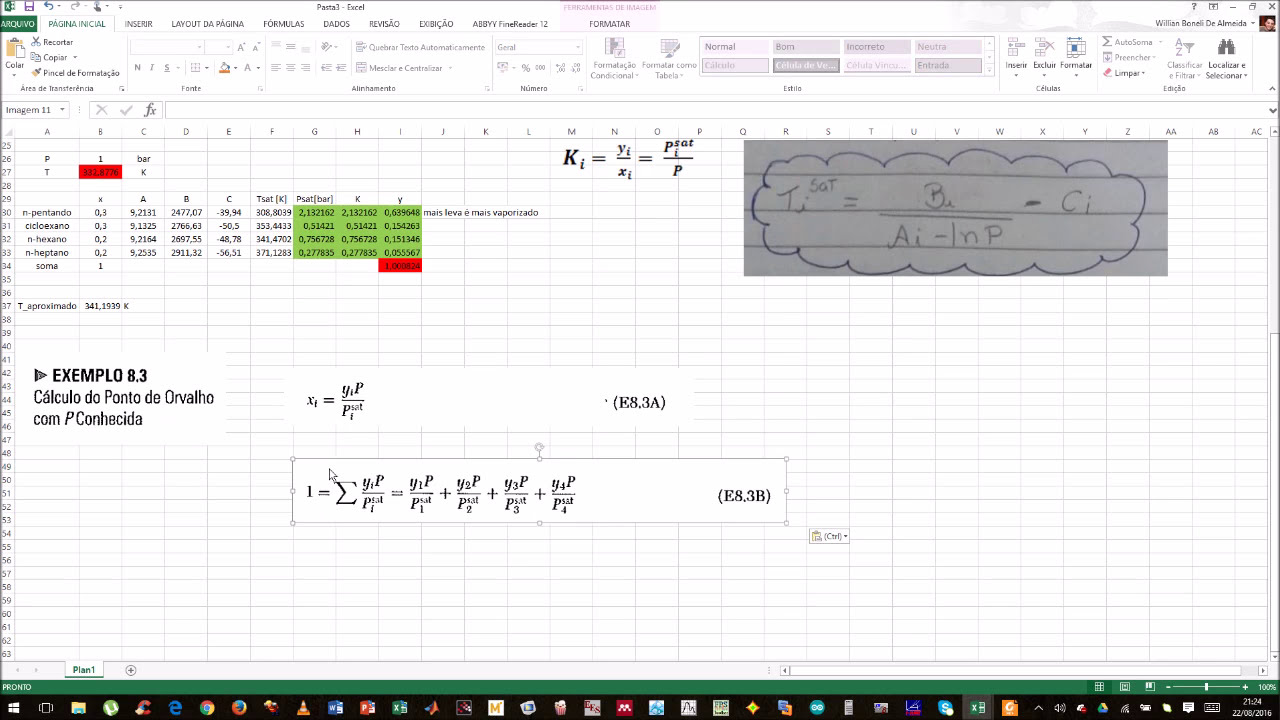
Task: Open the Paste Options (Ctrl) smart tag
Action: (830, 536)
